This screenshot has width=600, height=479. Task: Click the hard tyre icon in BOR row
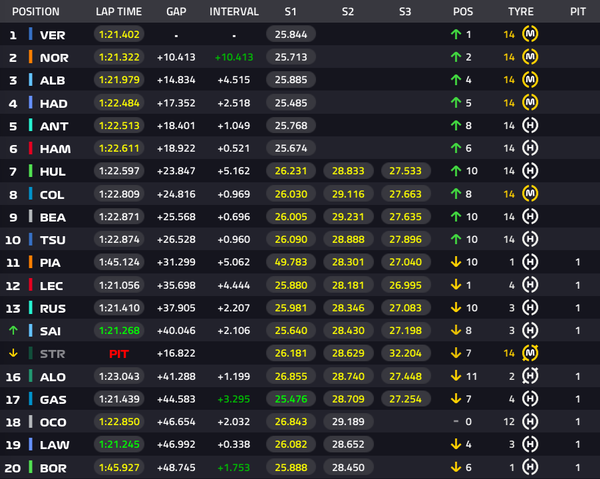[530, 467]
